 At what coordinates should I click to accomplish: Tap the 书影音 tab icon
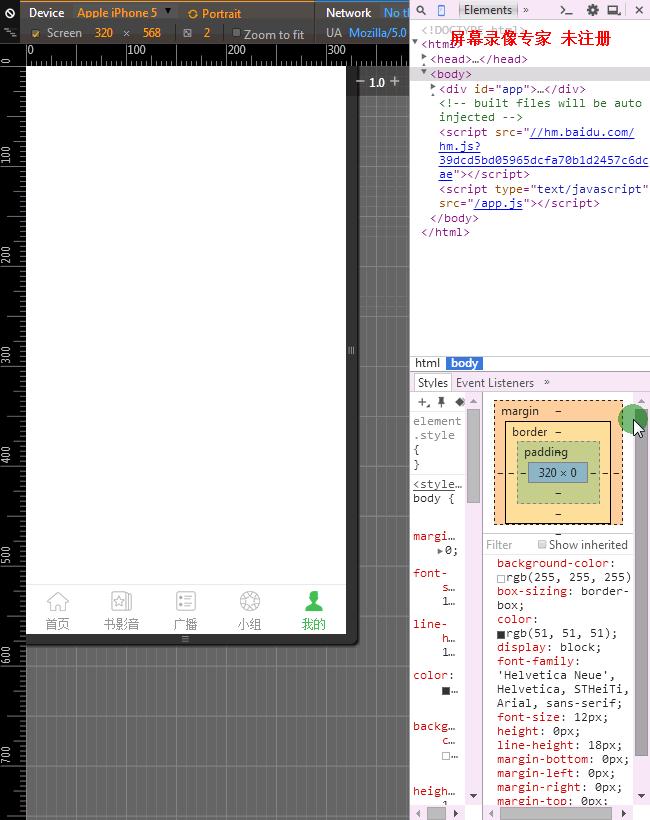pos(121,601)
